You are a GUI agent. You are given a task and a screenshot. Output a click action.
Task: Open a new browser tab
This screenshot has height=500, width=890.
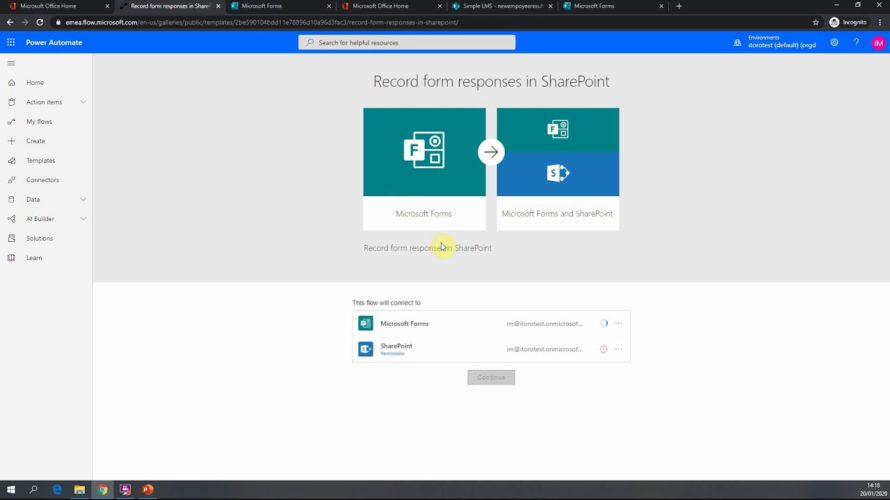click(x=679, y=6)
